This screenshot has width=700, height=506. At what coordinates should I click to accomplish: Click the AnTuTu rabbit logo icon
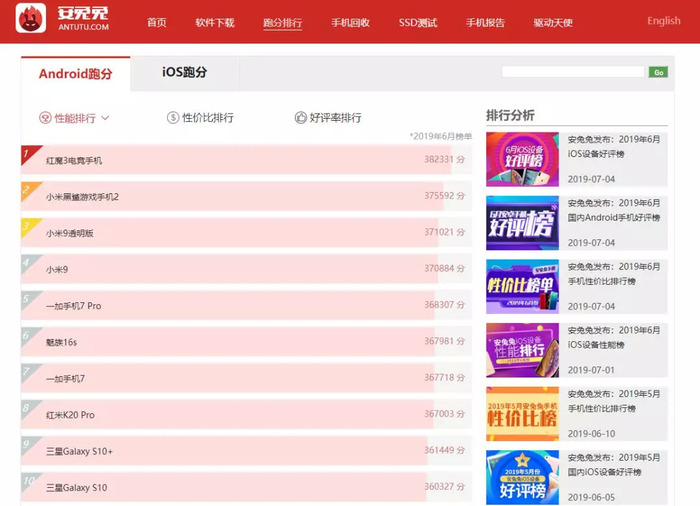[30, 18]
